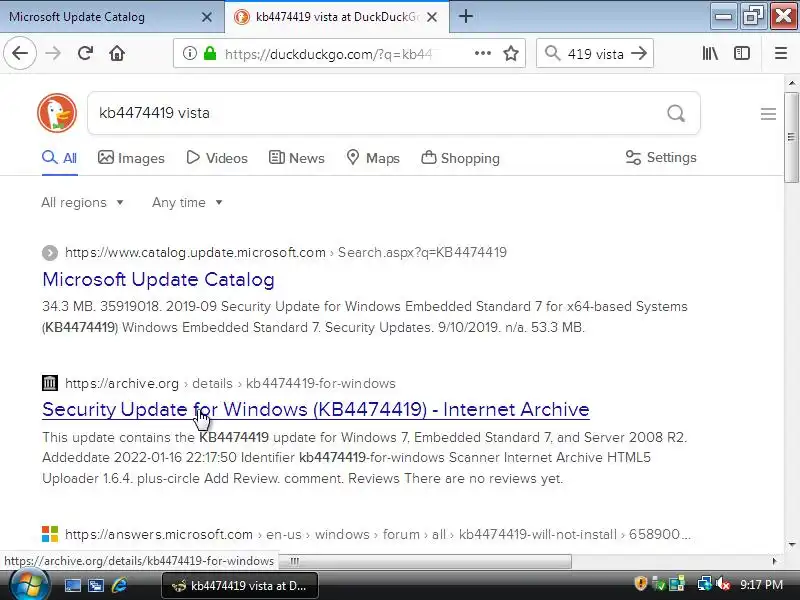The height and width of the screenshot is (600, 800).
Task: Close the DuckDuckGo search tab
Action: pyautogui.click(x=432, y=17)
